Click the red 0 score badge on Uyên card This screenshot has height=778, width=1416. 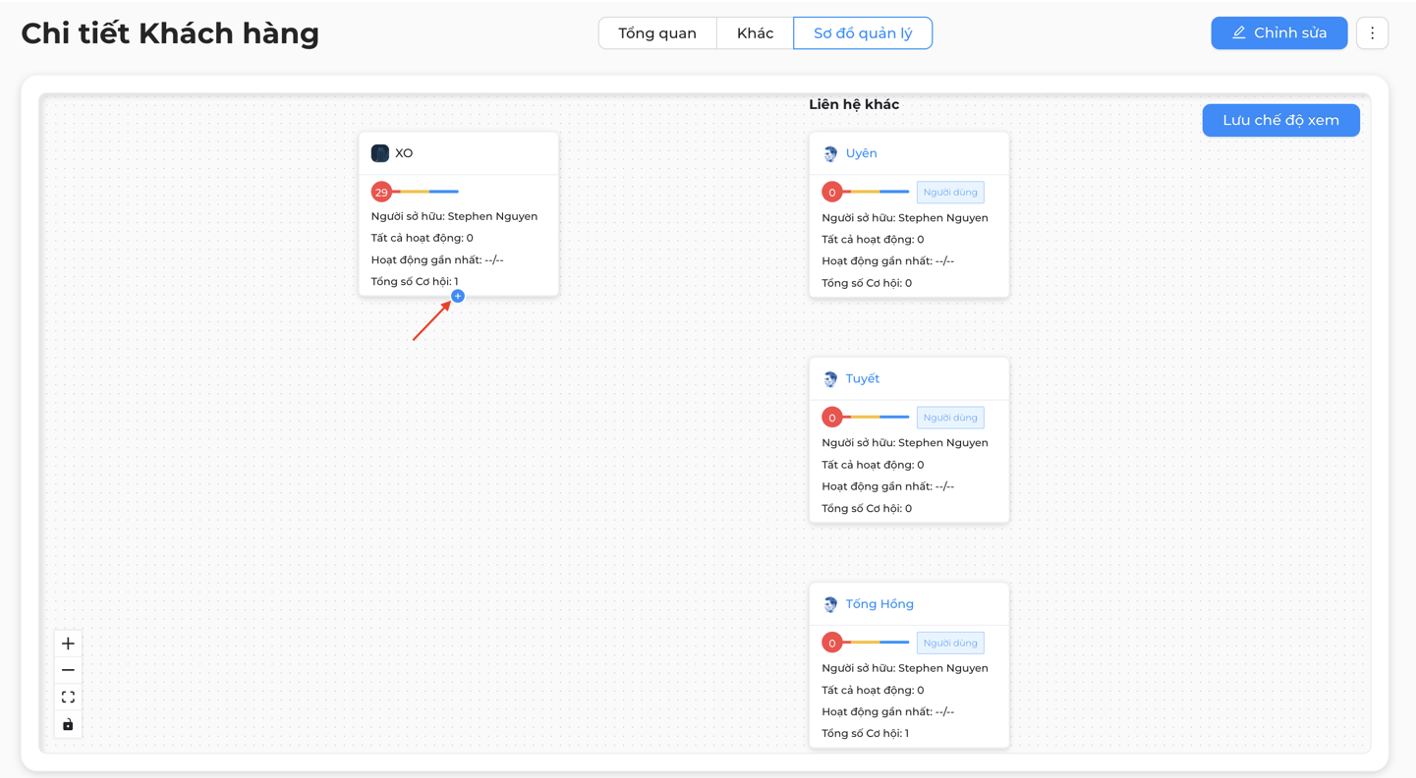(x=832, y=192)
